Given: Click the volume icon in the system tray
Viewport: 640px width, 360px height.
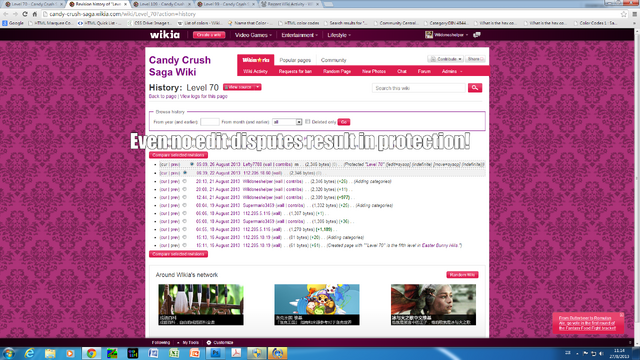Looking at the screenshot, I should 601,353.
